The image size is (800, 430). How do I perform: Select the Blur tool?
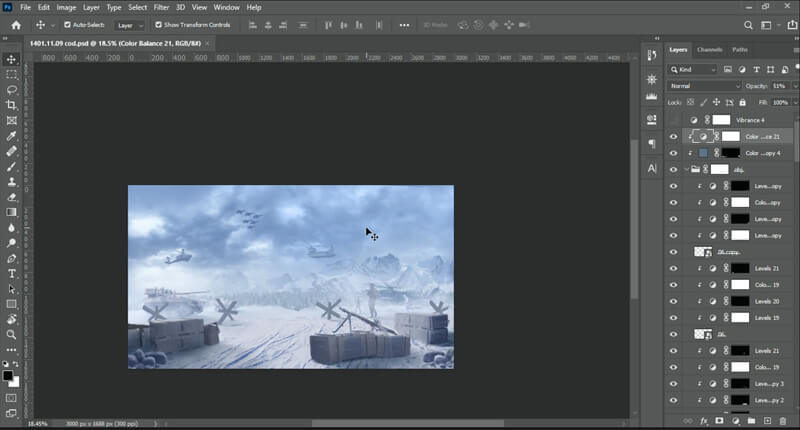pos(11,227)
